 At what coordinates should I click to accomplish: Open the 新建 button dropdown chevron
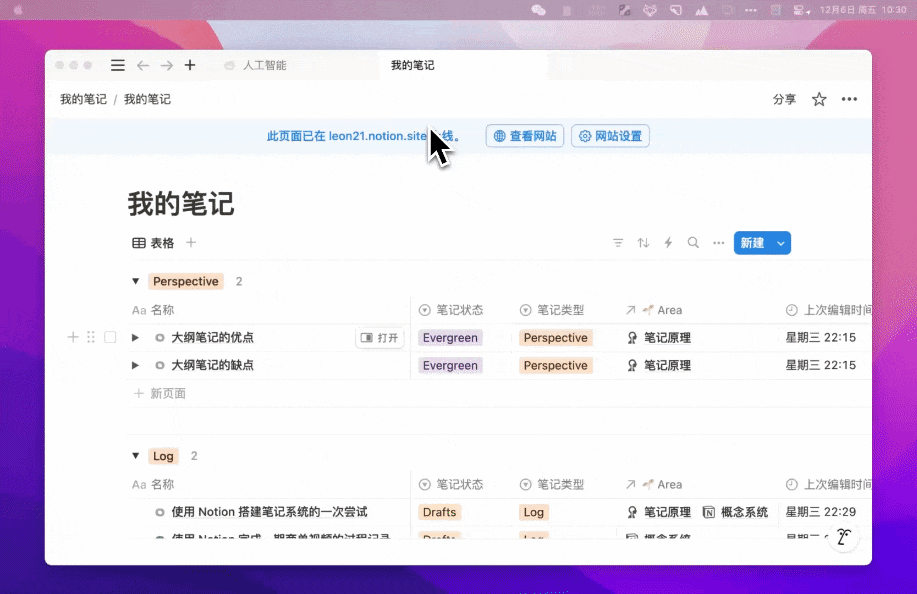(780, 242)
